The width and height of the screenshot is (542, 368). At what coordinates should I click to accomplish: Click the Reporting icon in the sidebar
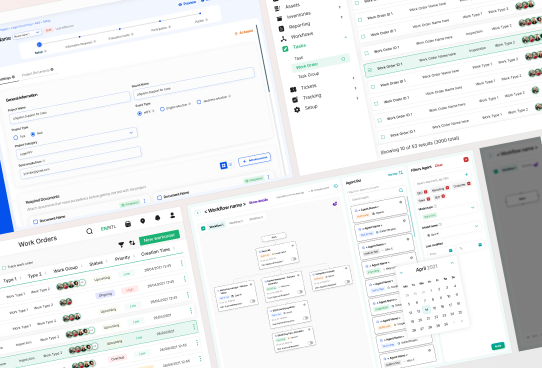[x=281, y=28]
